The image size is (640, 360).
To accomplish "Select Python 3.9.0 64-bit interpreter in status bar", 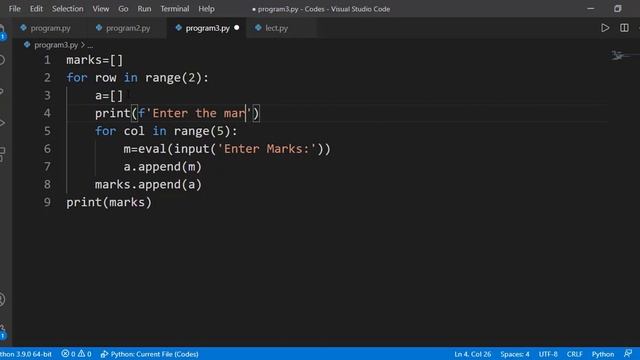I will coord(26,354).
